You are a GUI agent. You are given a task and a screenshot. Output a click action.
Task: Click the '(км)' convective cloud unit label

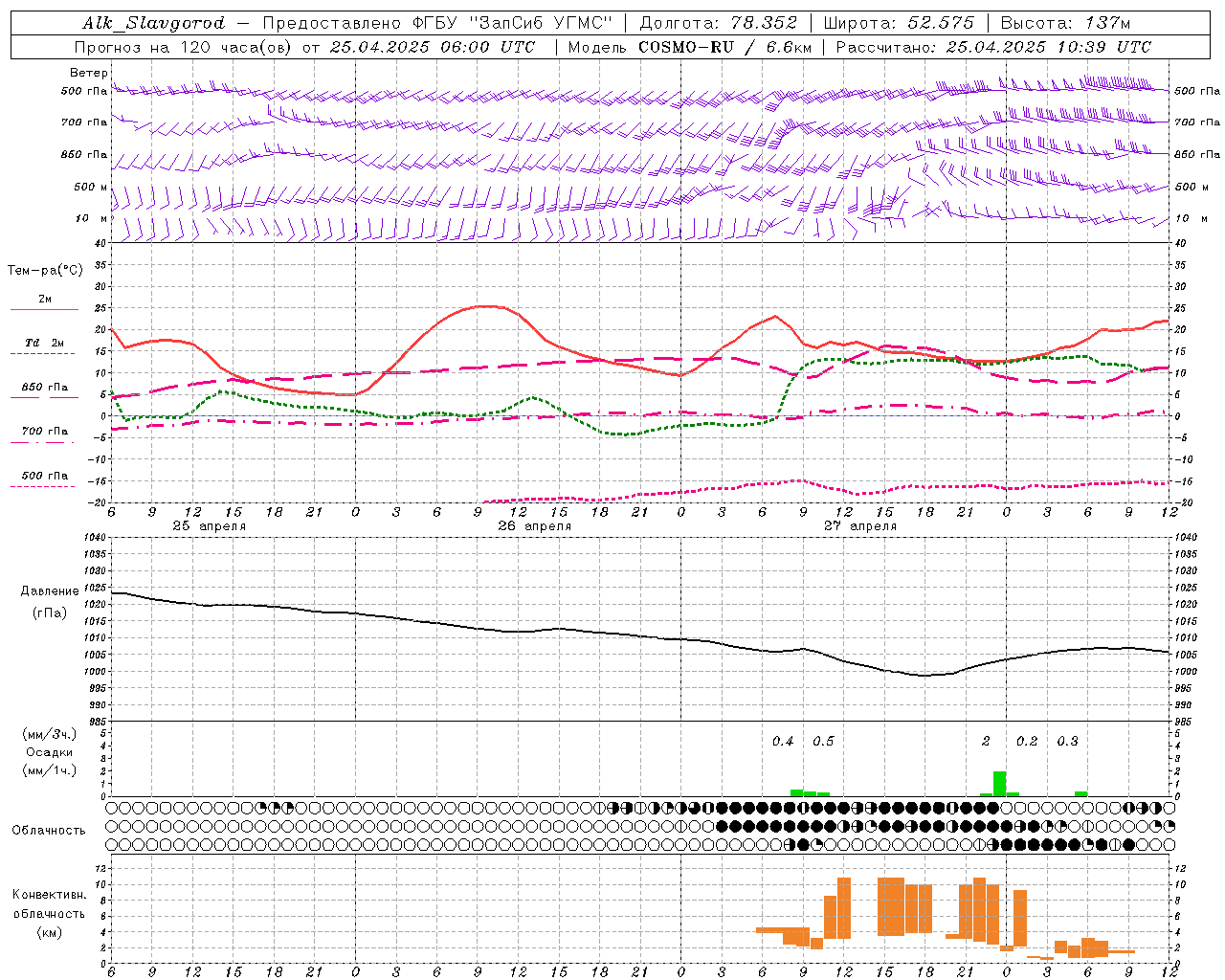(50, 932)
